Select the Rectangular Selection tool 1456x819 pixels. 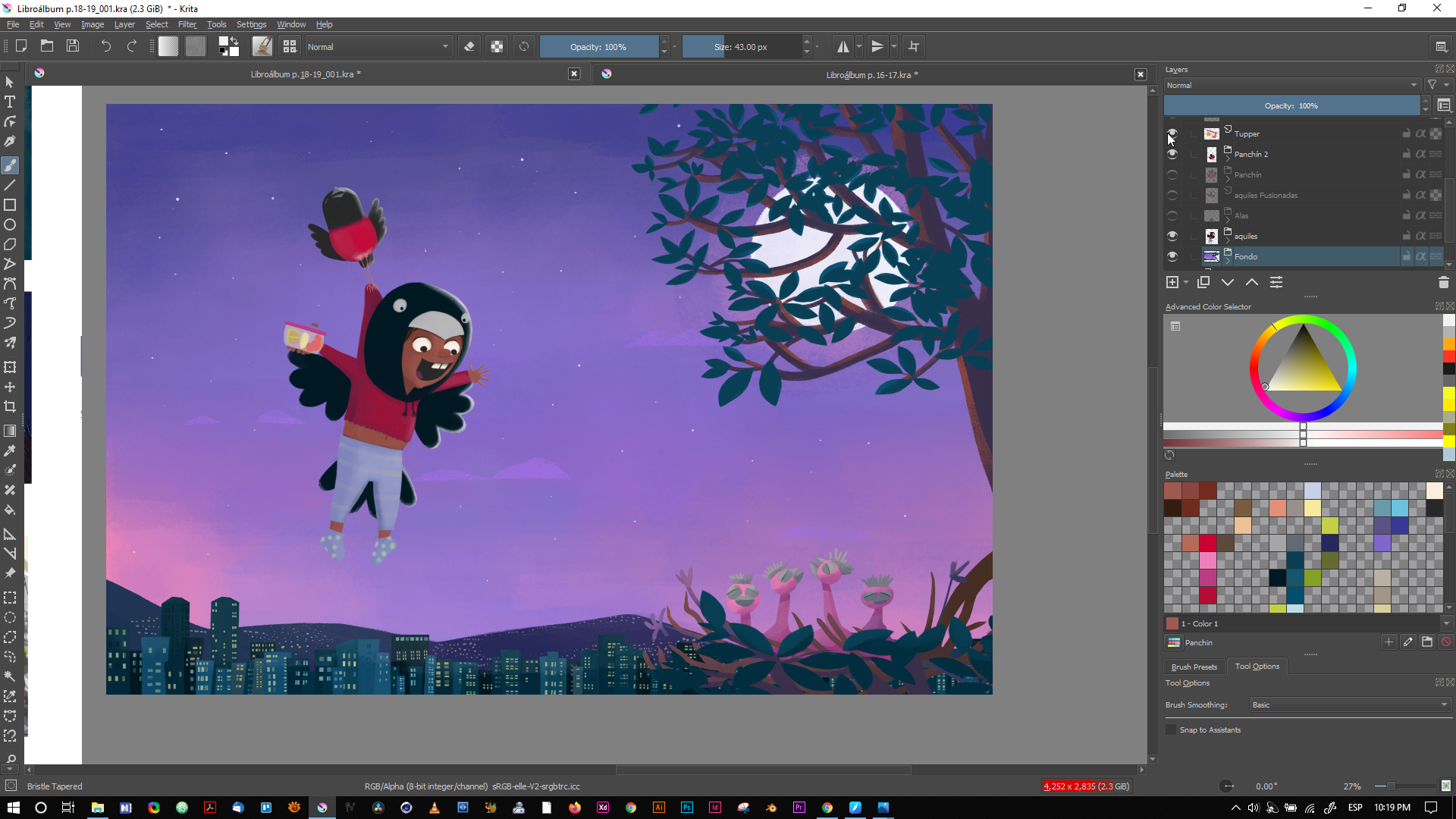click(10, 598)
